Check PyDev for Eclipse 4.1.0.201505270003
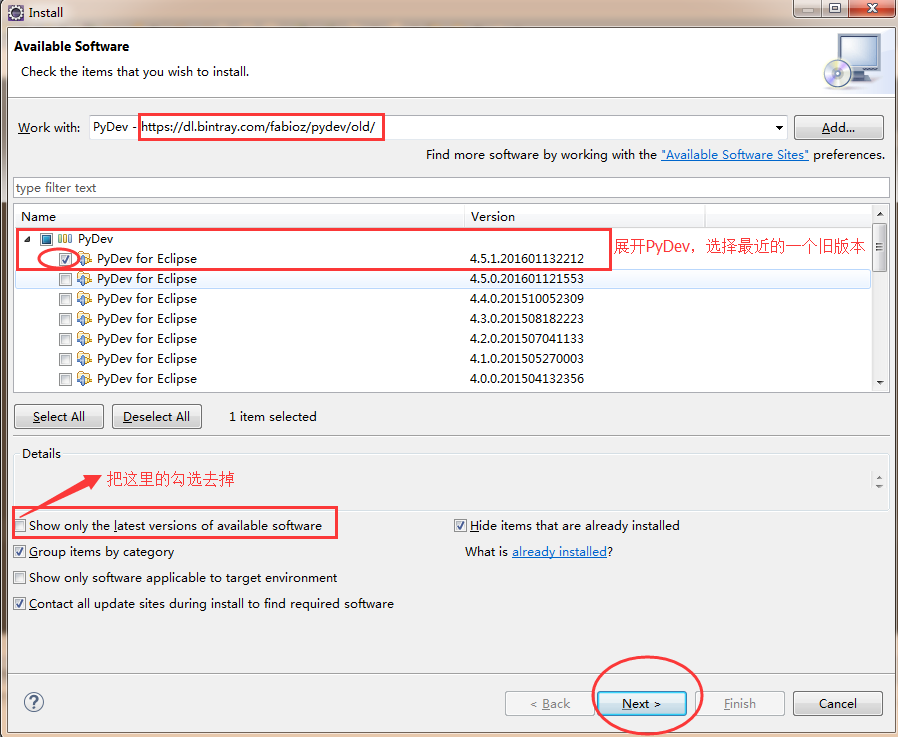The height and width of the screenshot is (737, 898). click(65, 360)
